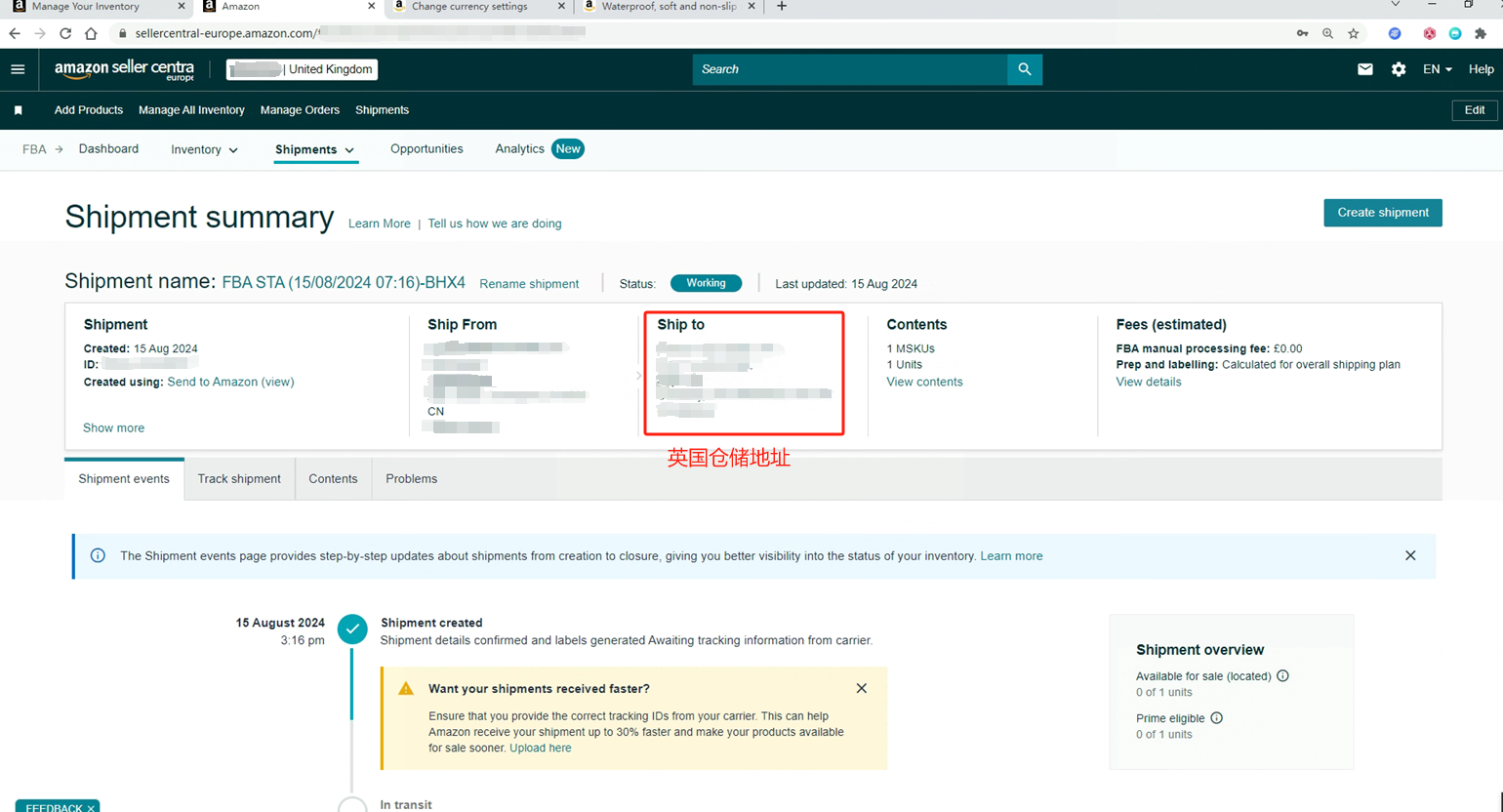
Task: Switch to the Shipment events tab
Action: 124,479
